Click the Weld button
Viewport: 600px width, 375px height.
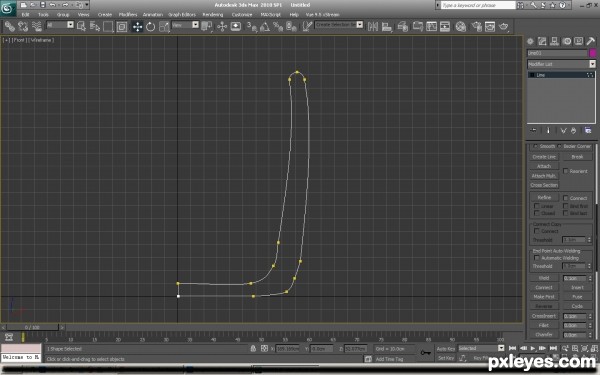tap(544, 278)
